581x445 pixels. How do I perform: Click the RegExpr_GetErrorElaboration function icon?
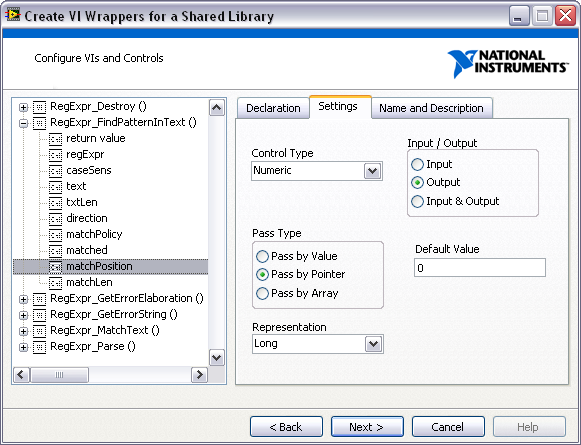click(x=39, y=299)
